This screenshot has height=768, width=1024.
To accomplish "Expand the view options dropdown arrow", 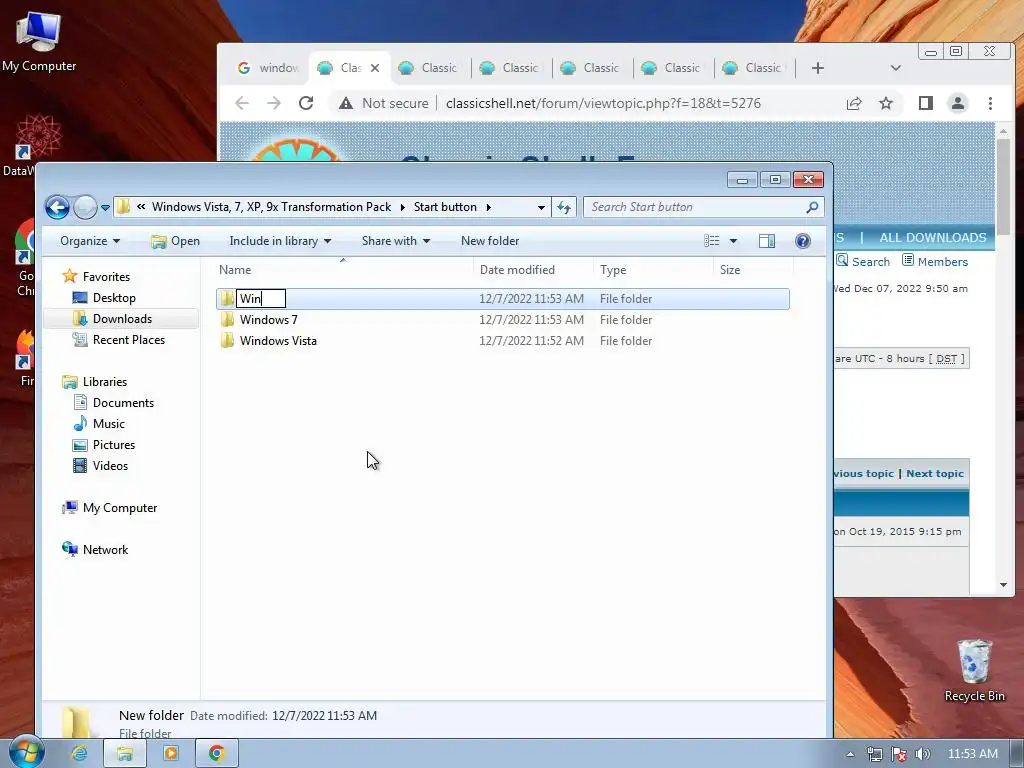I will [x=733, y=241].
